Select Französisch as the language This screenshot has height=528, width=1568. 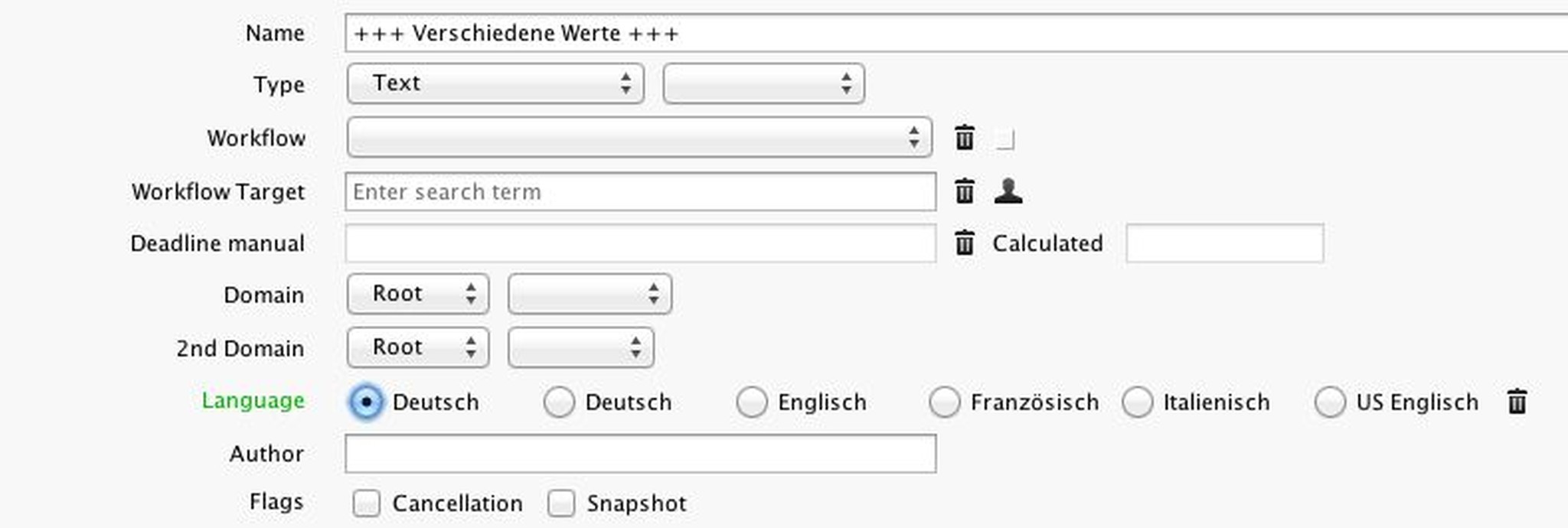(x=946, y=402)
